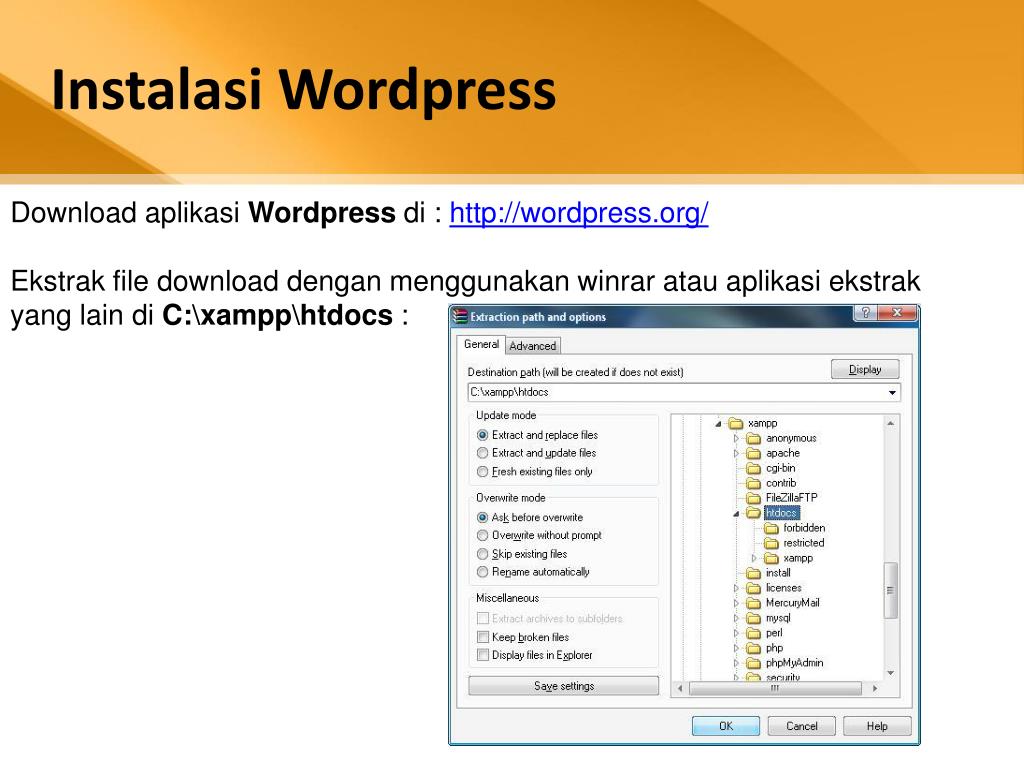Expand the php folder node
The image size is (1024, 768).
(x=736, y=648)
